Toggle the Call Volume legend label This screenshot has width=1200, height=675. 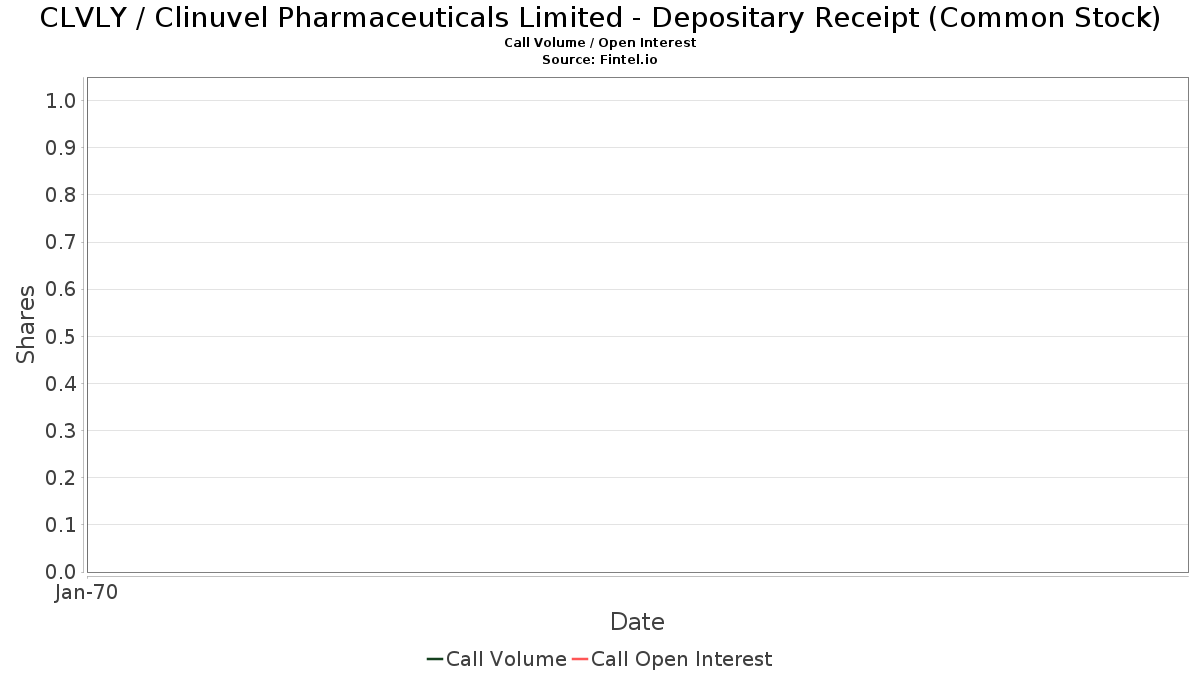click(x=506, y=659)
